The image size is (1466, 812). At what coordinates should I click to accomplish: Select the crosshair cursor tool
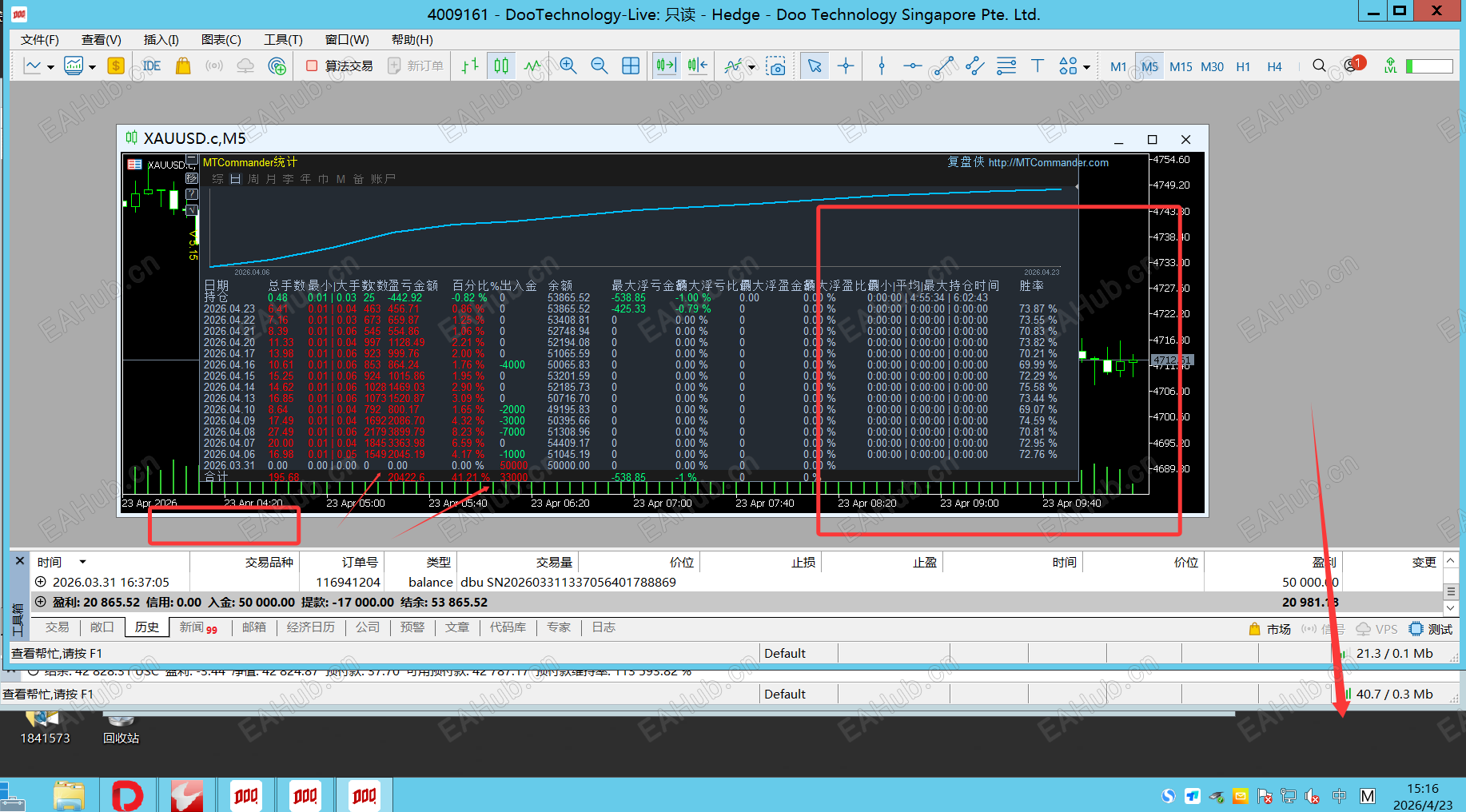click(x=846, y=66)
